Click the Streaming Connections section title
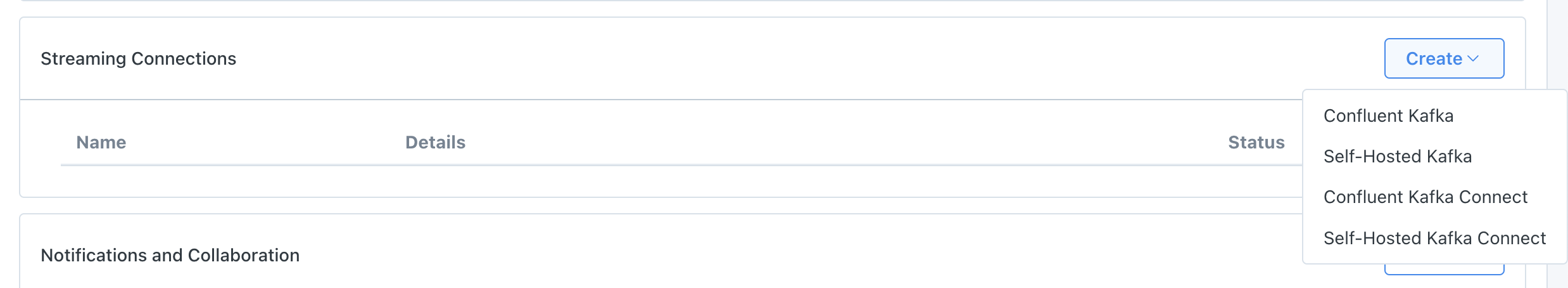 pyautogui.click(x=138, y=59)
